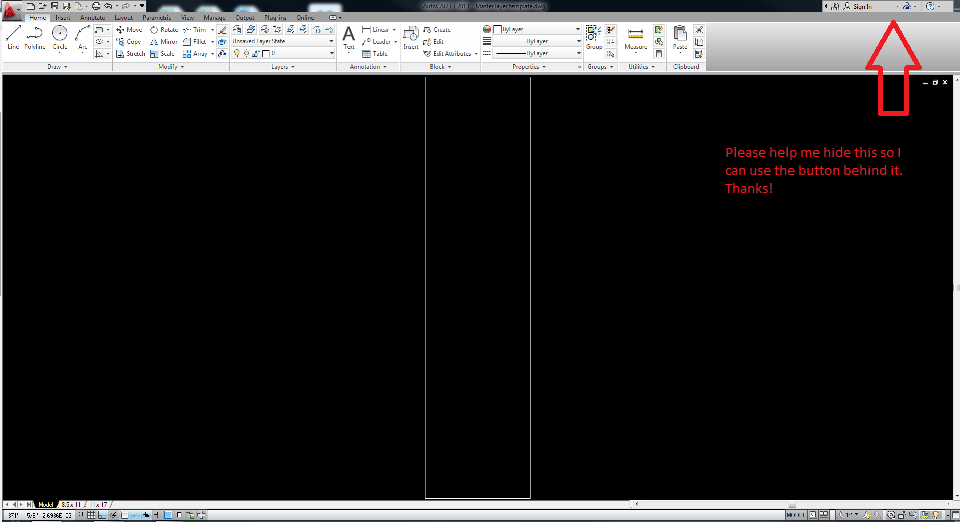This screenshot has width=960, height=522.
Task: Open the Layer Properties manager icon
Action: [x=237, y=29]
